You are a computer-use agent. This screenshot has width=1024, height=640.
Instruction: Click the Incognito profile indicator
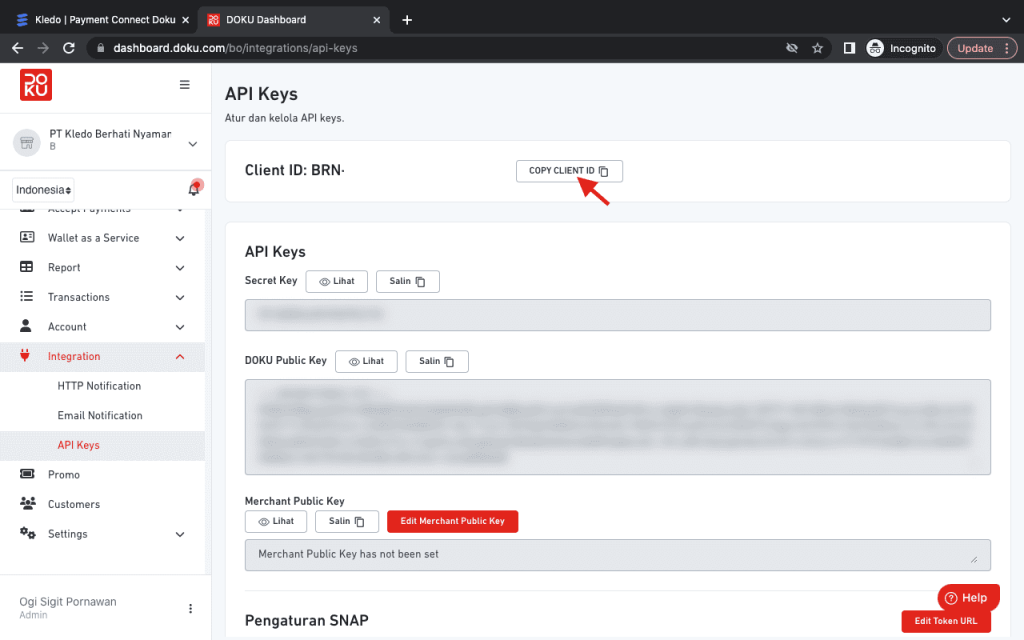coord(902,48)
